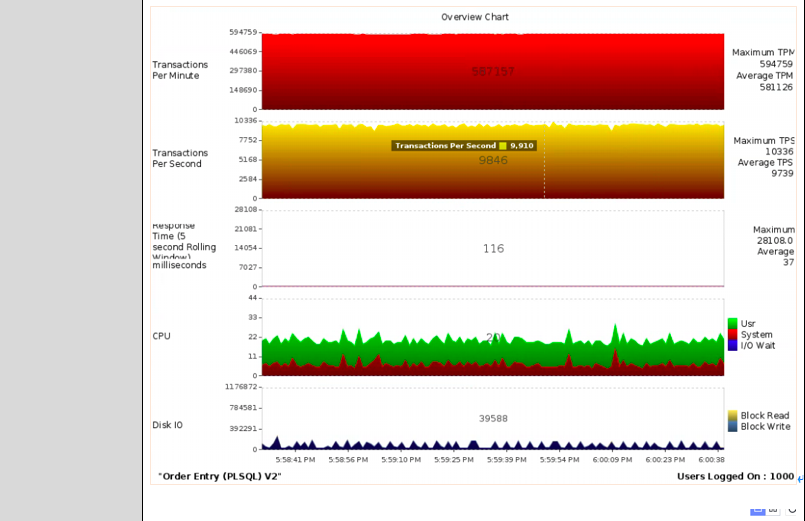Click the blue return arrow icon
Image resolution: width=805 pixels, height=521 pixels.
(800, 479)
